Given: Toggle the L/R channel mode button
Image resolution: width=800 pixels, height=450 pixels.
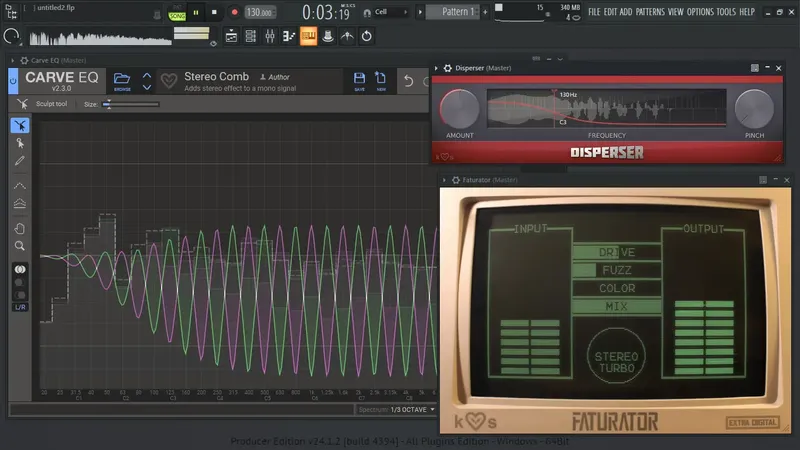Looking at the screenshot, I should pos(20,307).
